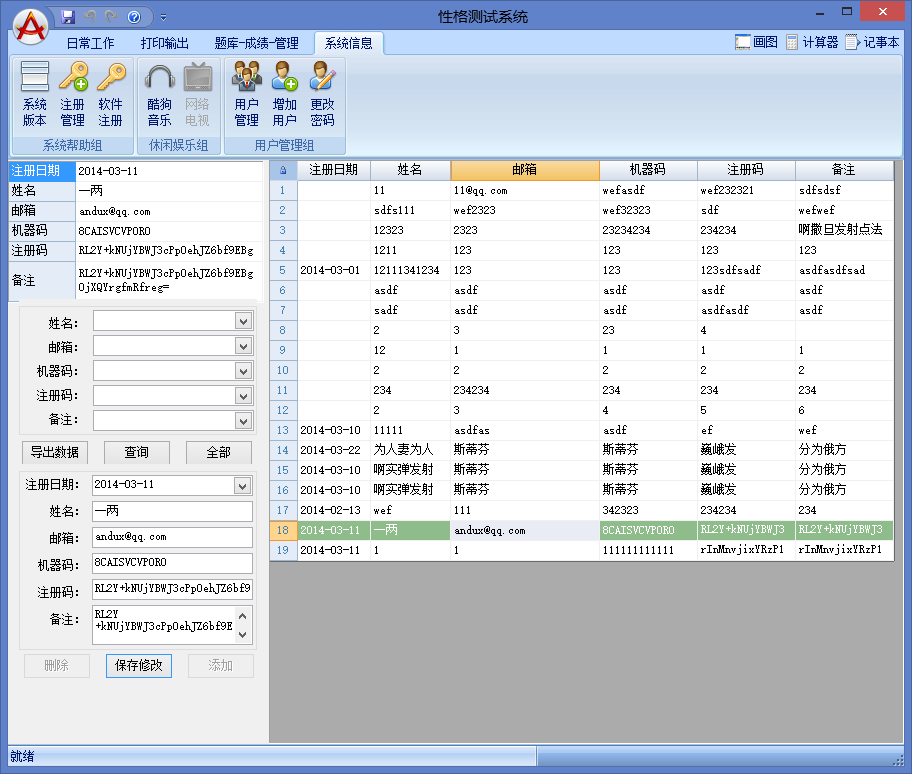Open the 更改密码 tool
912x774 pixels.
point(322,95)
